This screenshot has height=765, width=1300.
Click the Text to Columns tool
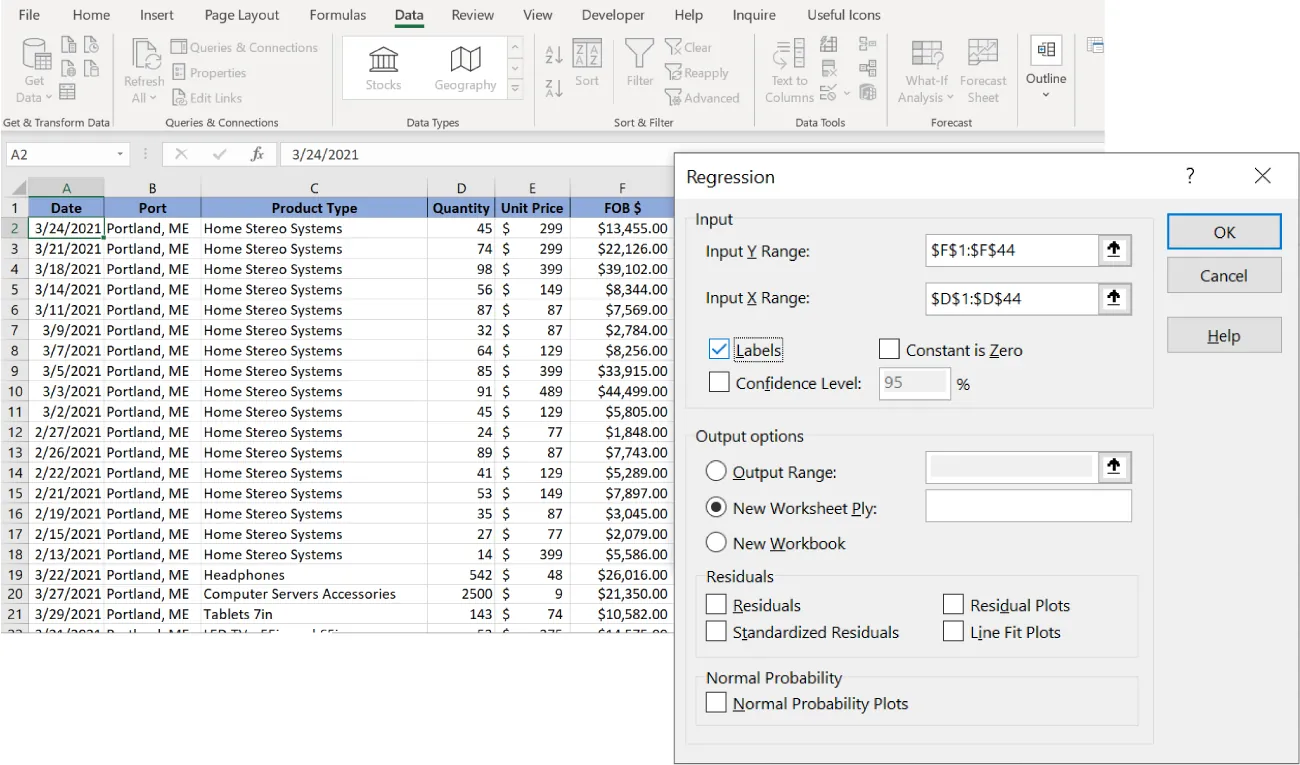click(x=789, y=68)
